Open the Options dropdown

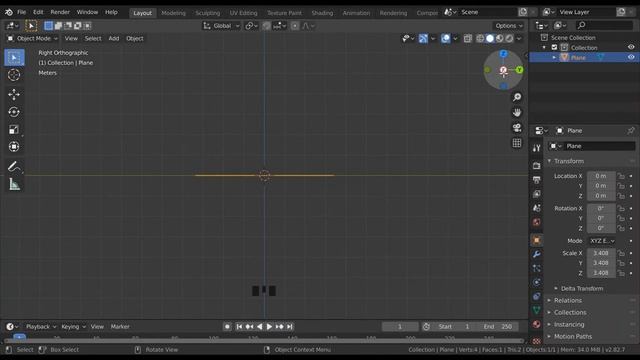tap(509, 26)
